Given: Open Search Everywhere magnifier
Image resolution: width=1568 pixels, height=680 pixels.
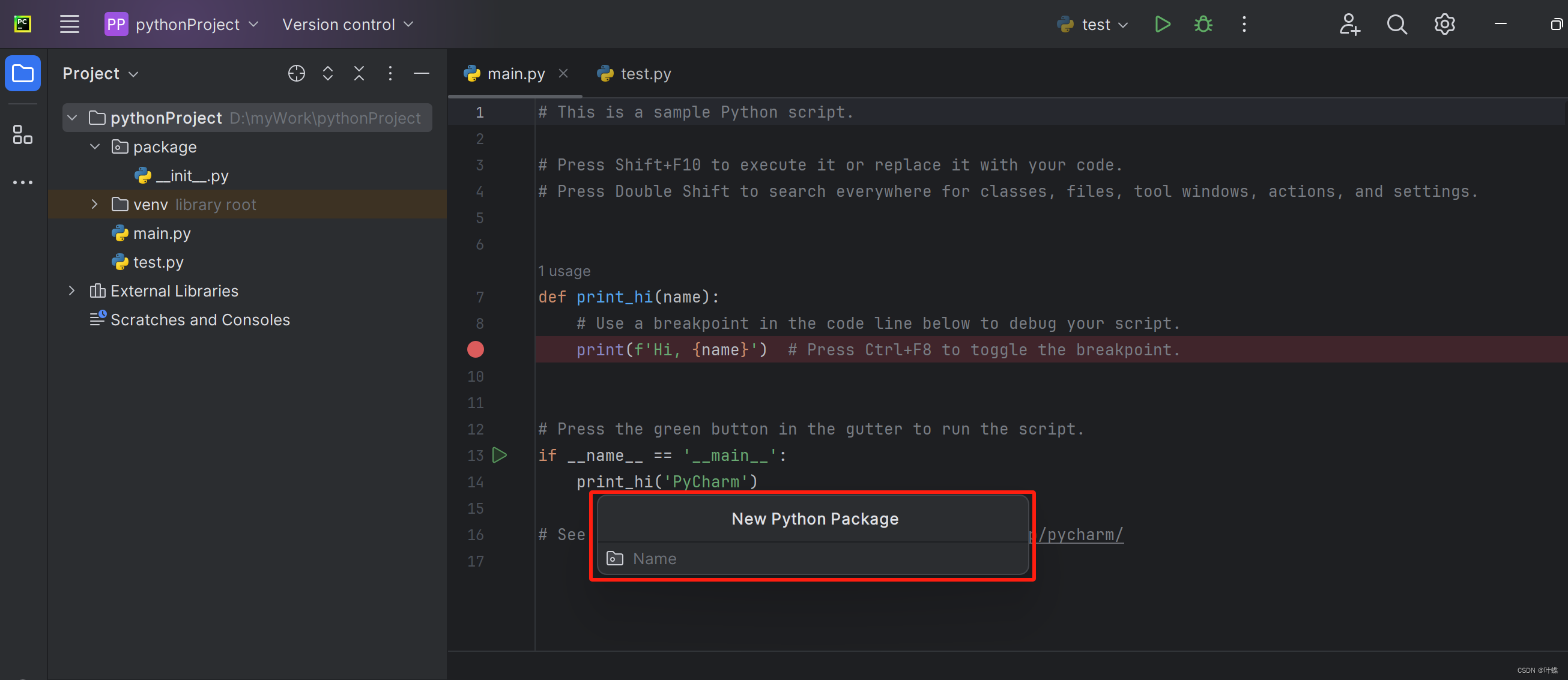Looking at the screenshot, I should [1396, 25].
